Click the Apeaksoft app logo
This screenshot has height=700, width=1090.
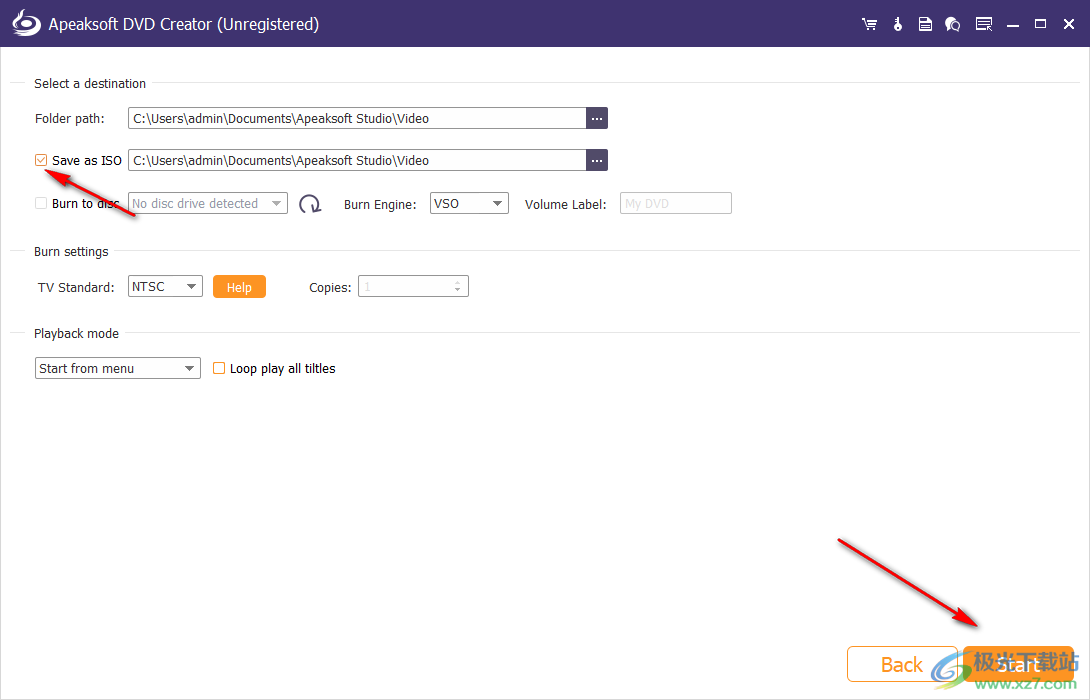pos(26,24)
